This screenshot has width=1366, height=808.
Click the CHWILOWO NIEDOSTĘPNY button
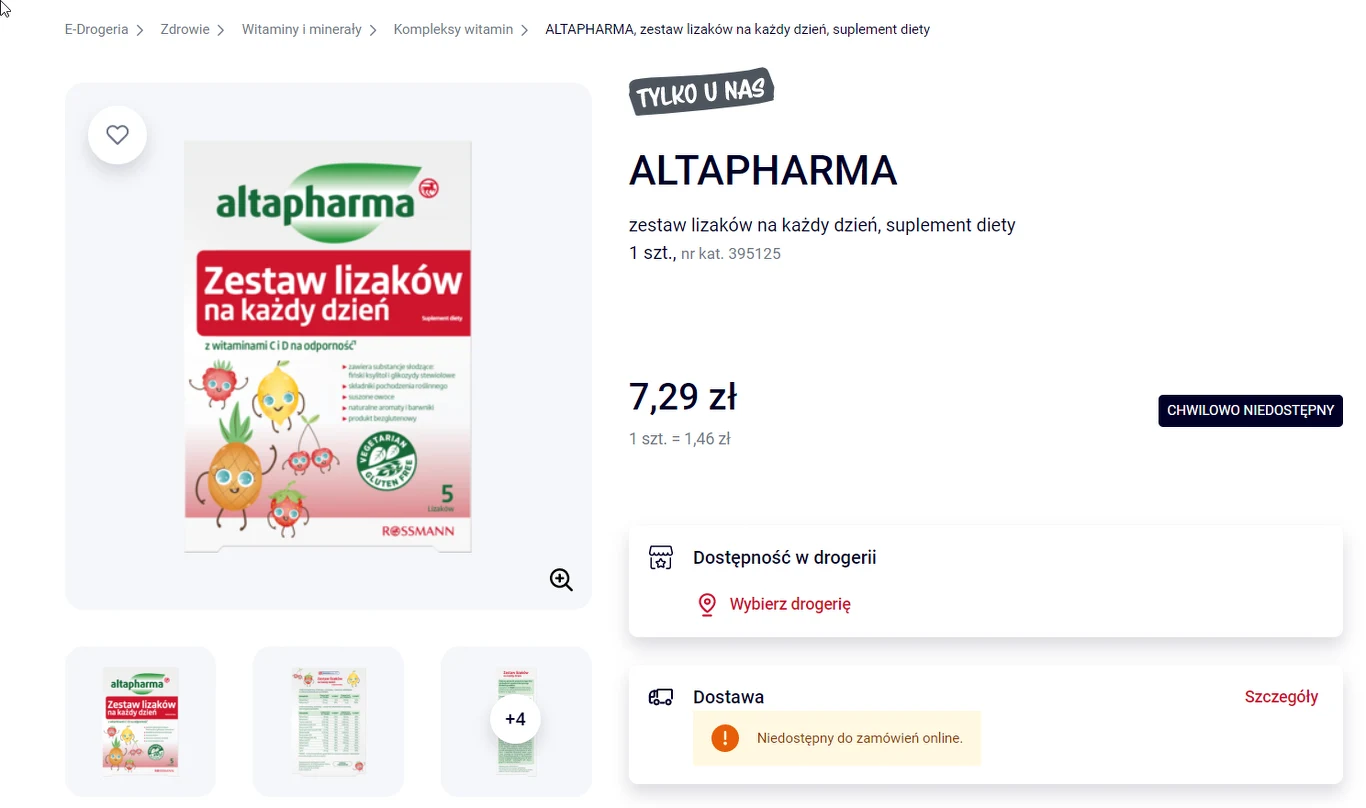coord(1250,410)
